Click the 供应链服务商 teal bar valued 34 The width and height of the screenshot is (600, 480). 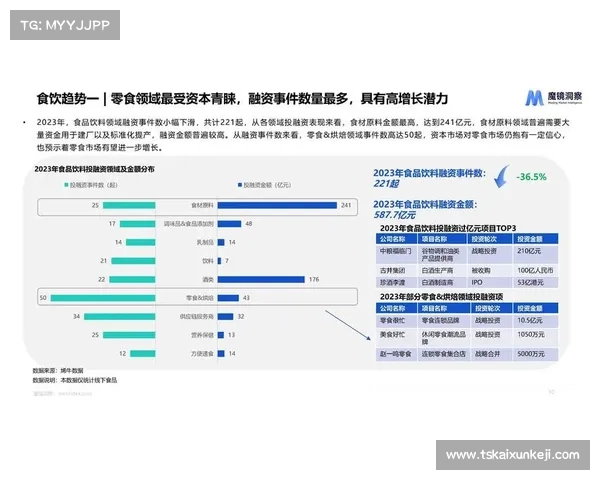click(x=120, y=317)
